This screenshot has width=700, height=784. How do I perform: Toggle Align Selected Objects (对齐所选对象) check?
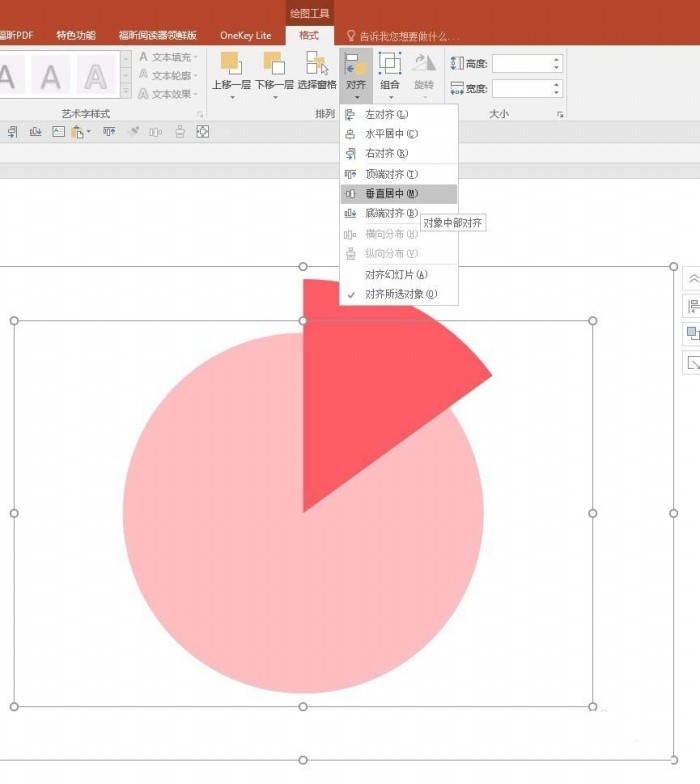click(x=398, y=294)
